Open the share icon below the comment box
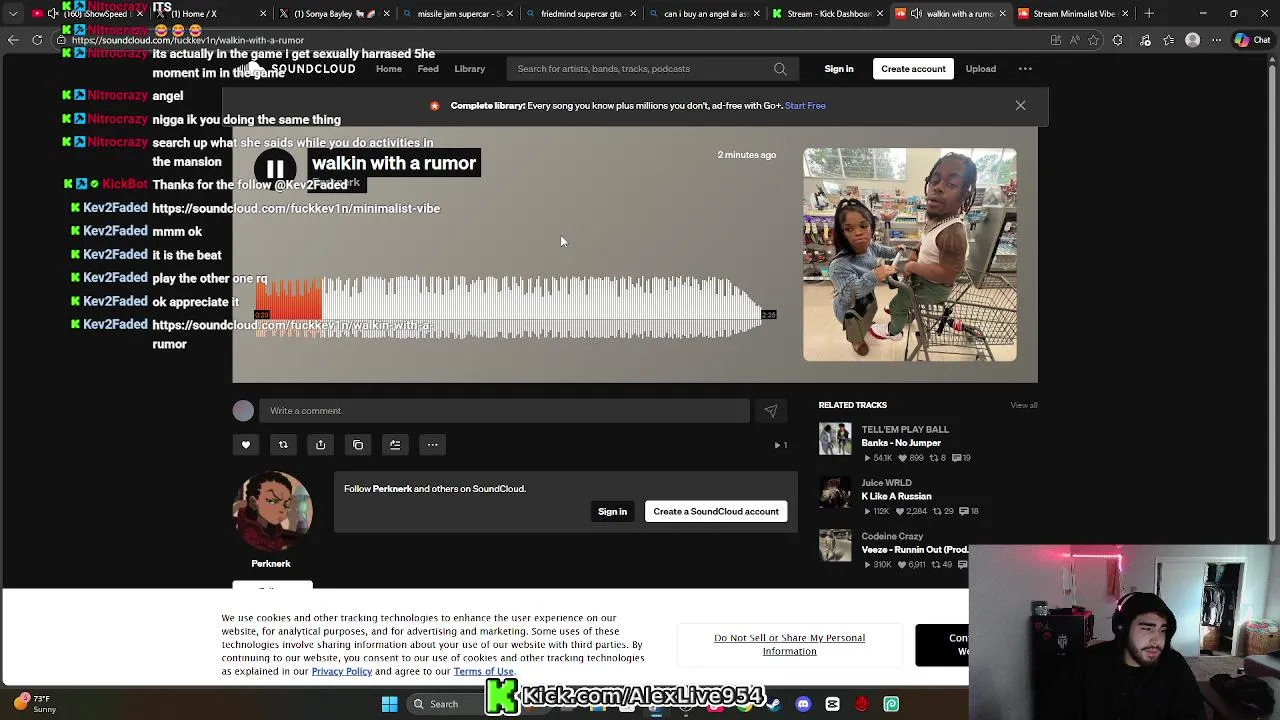The height and width of the screenshot is (720, 1280). 320,445
